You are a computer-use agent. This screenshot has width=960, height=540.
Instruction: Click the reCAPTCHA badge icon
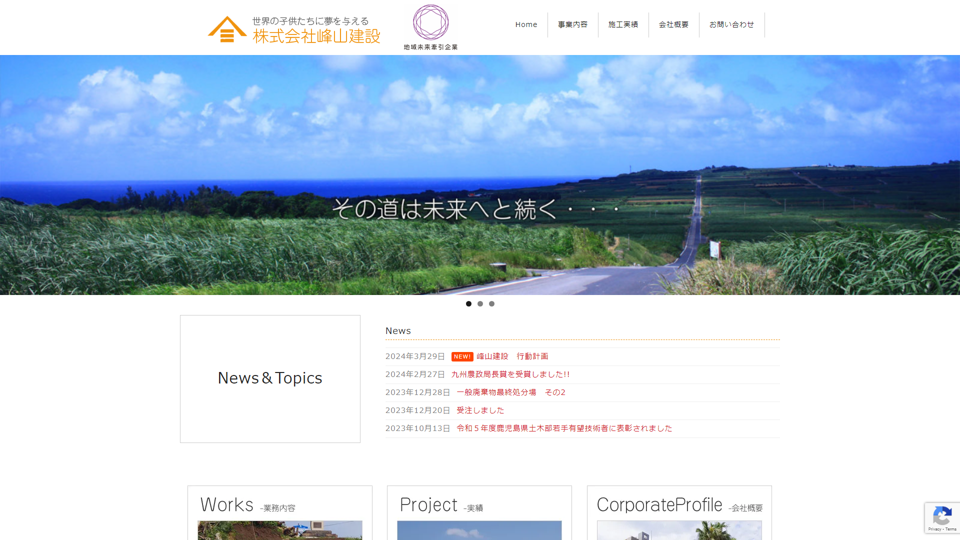(942, 516)
